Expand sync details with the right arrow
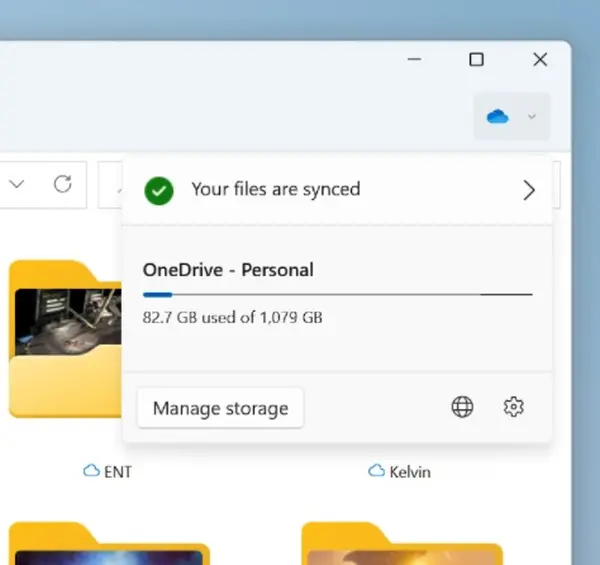 (x=529, y=190)
